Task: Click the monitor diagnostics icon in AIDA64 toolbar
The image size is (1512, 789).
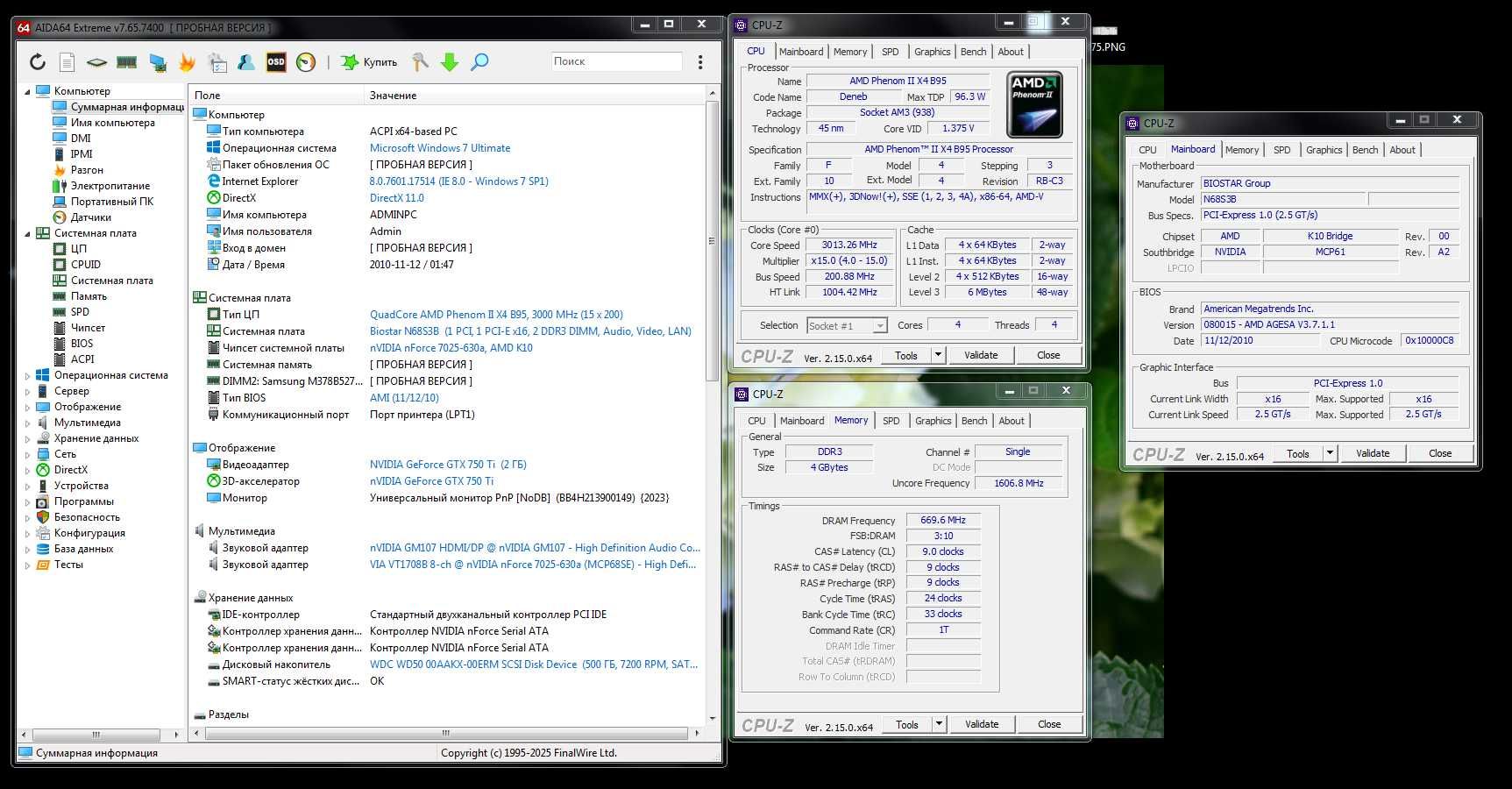Action: 158,62
